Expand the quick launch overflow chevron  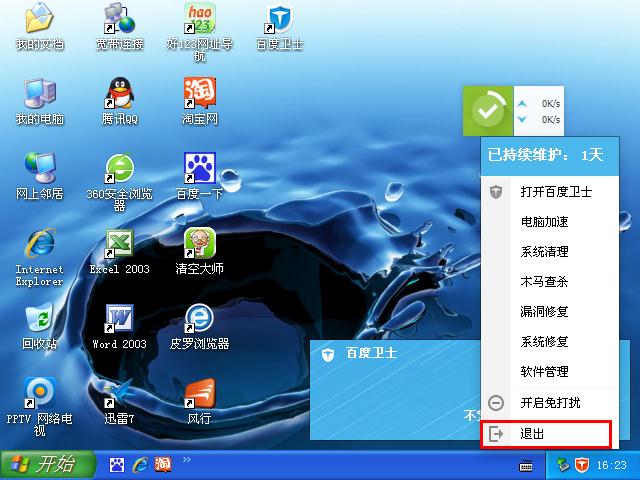(186, 460)
